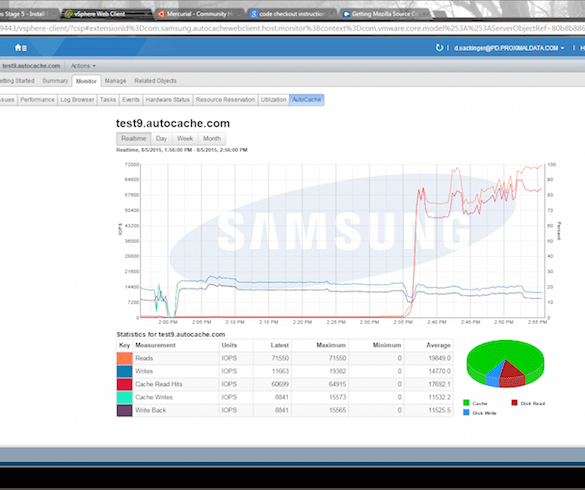Click Statistics for test9.autocache.com heading
Image resolution: width=585 pixels, height=490 pixels.
coord(171,334)
